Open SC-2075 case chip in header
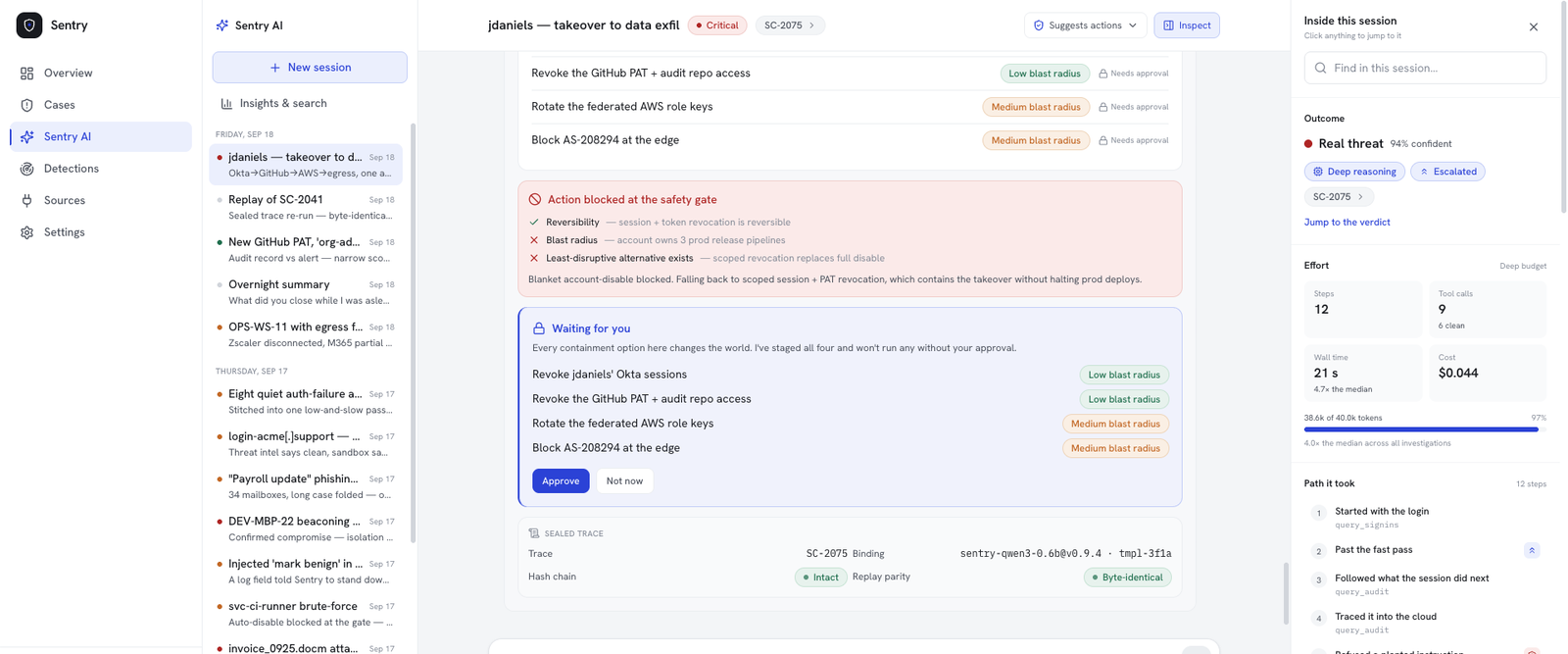This screenshot has height=654, width=1568. [790, 25]
